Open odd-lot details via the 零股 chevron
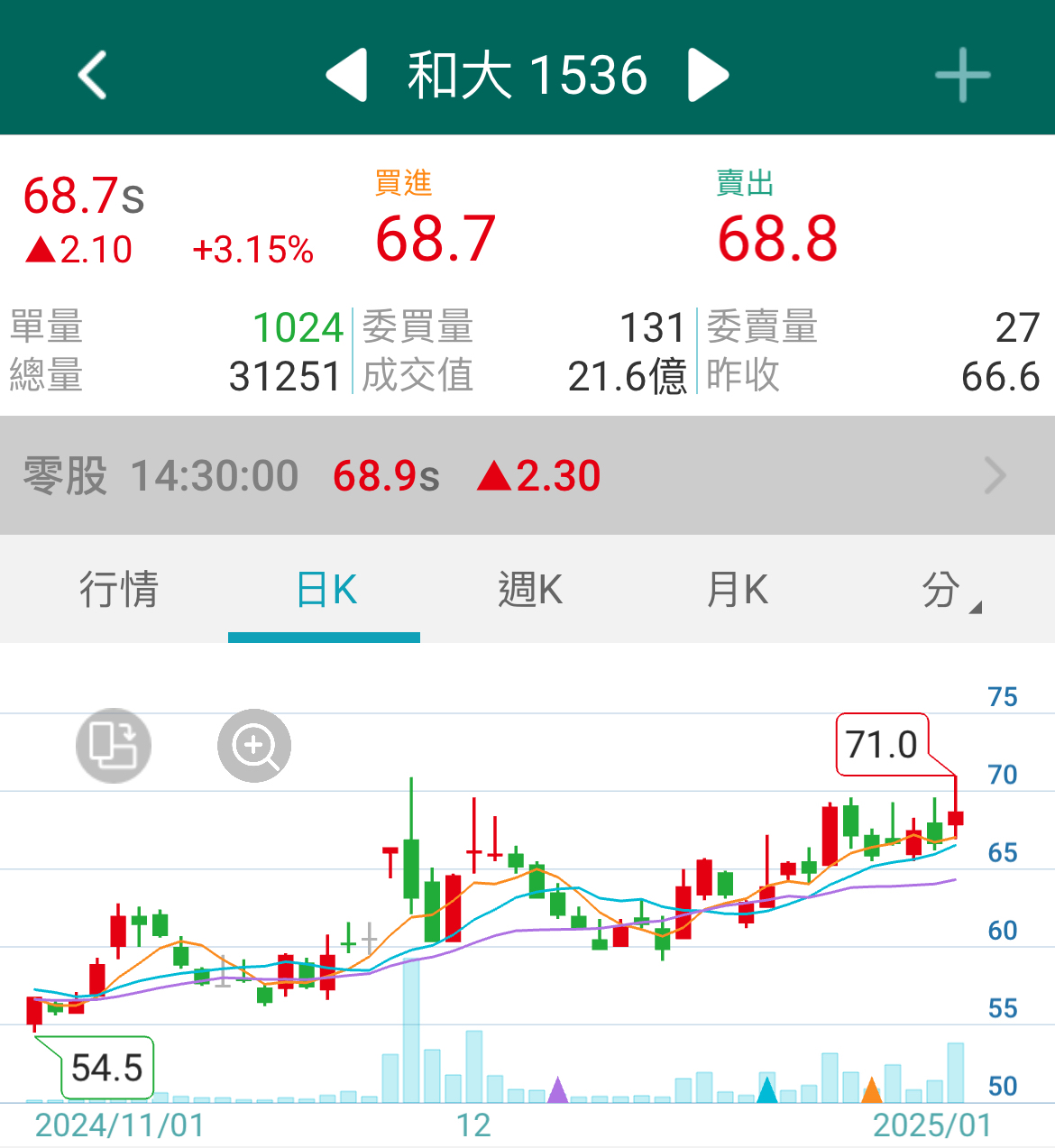The image size is (1055, 1148). [x=994, y=475]
